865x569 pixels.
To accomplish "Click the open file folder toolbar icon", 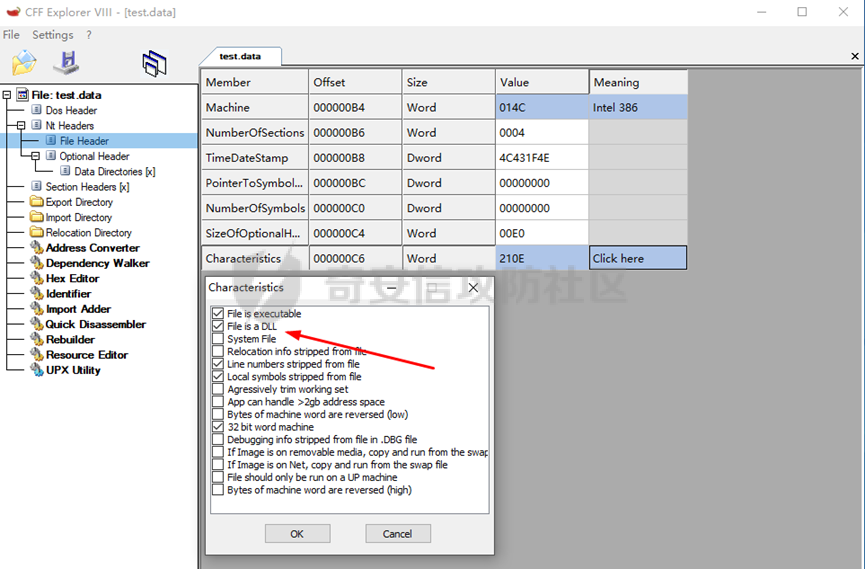I will pos(24,63).
